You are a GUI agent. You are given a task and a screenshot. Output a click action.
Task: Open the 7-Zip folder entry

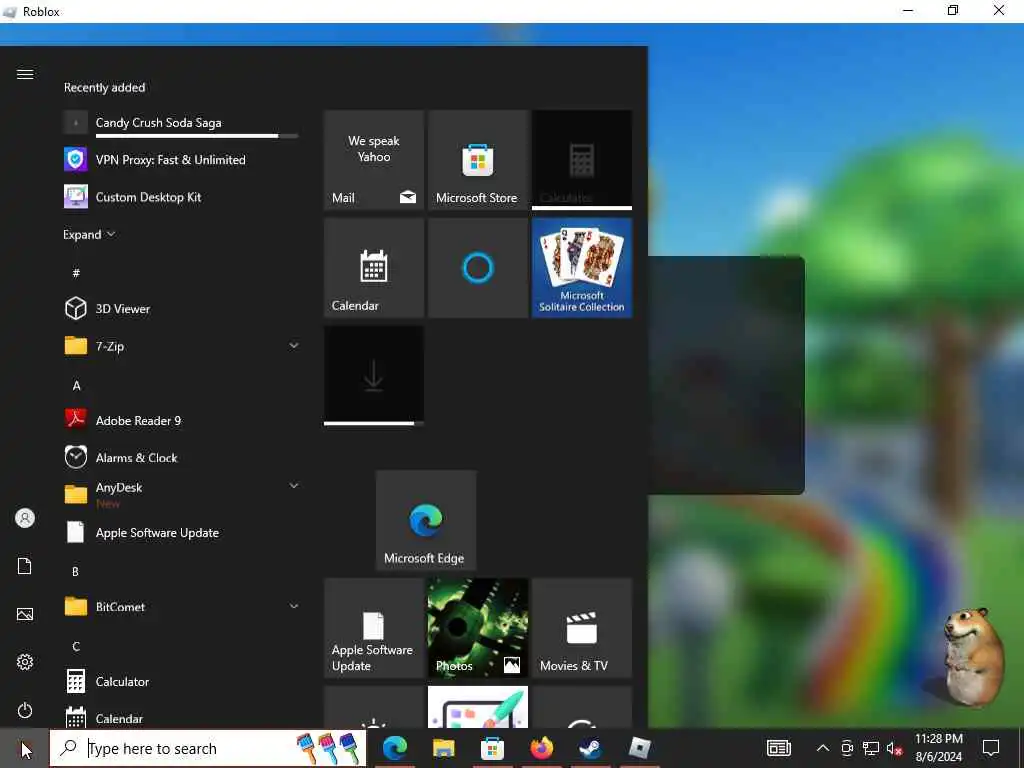click(181, 346)
